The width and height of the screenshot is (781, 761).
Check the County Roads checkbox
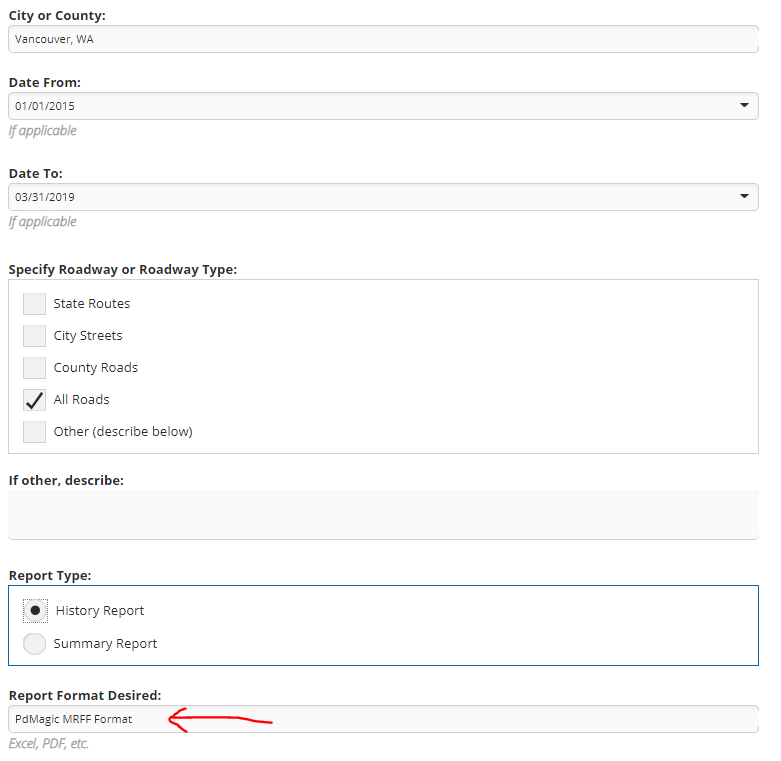34,368
